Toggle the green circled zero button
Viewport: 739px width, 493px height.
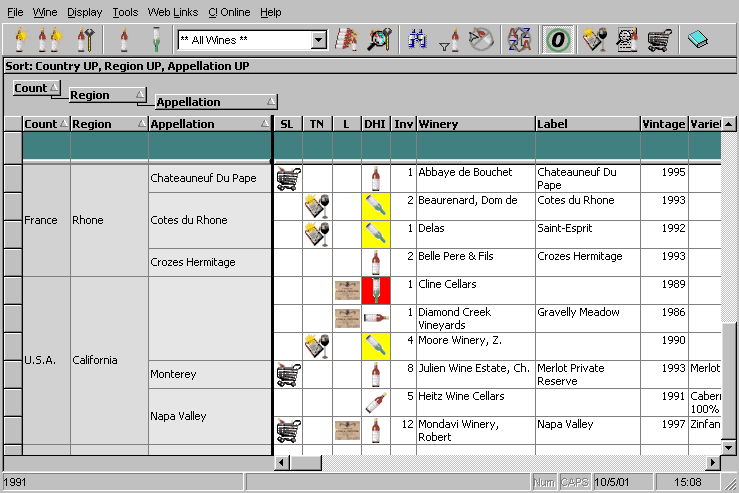pos(558,40)
